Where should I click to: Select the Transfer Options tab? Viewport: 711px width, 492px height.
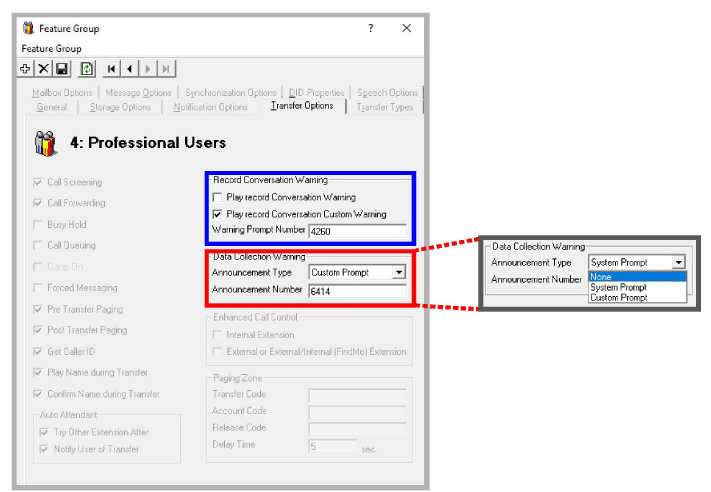302,106
